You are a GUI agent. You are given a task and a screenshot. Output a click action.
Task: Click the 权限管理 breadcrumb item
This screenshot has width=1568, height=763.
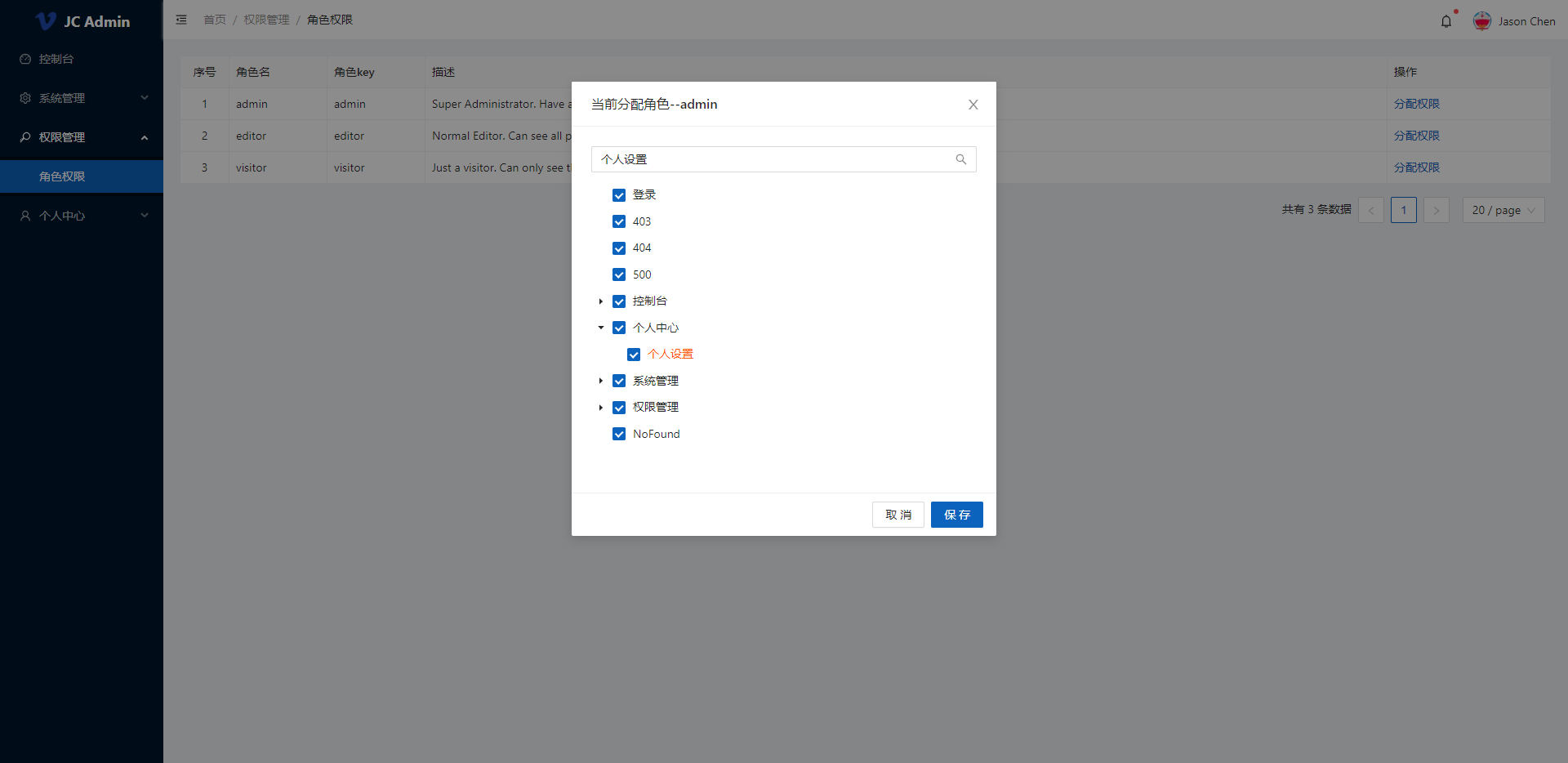266,20
